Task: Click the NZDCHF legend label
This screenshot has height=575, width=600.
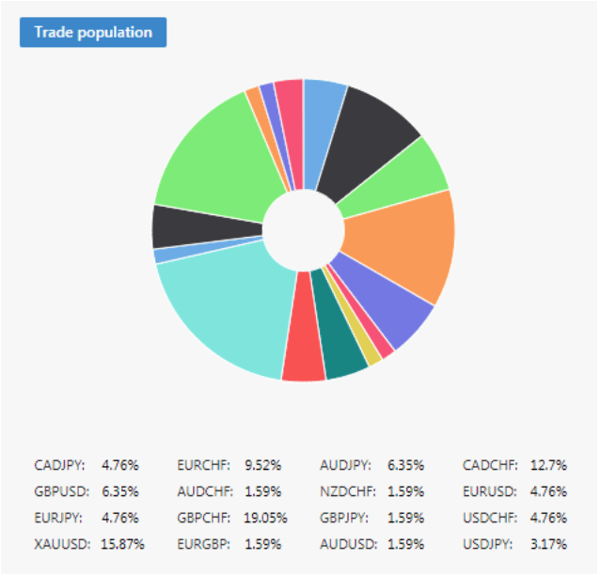Action: pyautogui.click(x=347, y=491)
